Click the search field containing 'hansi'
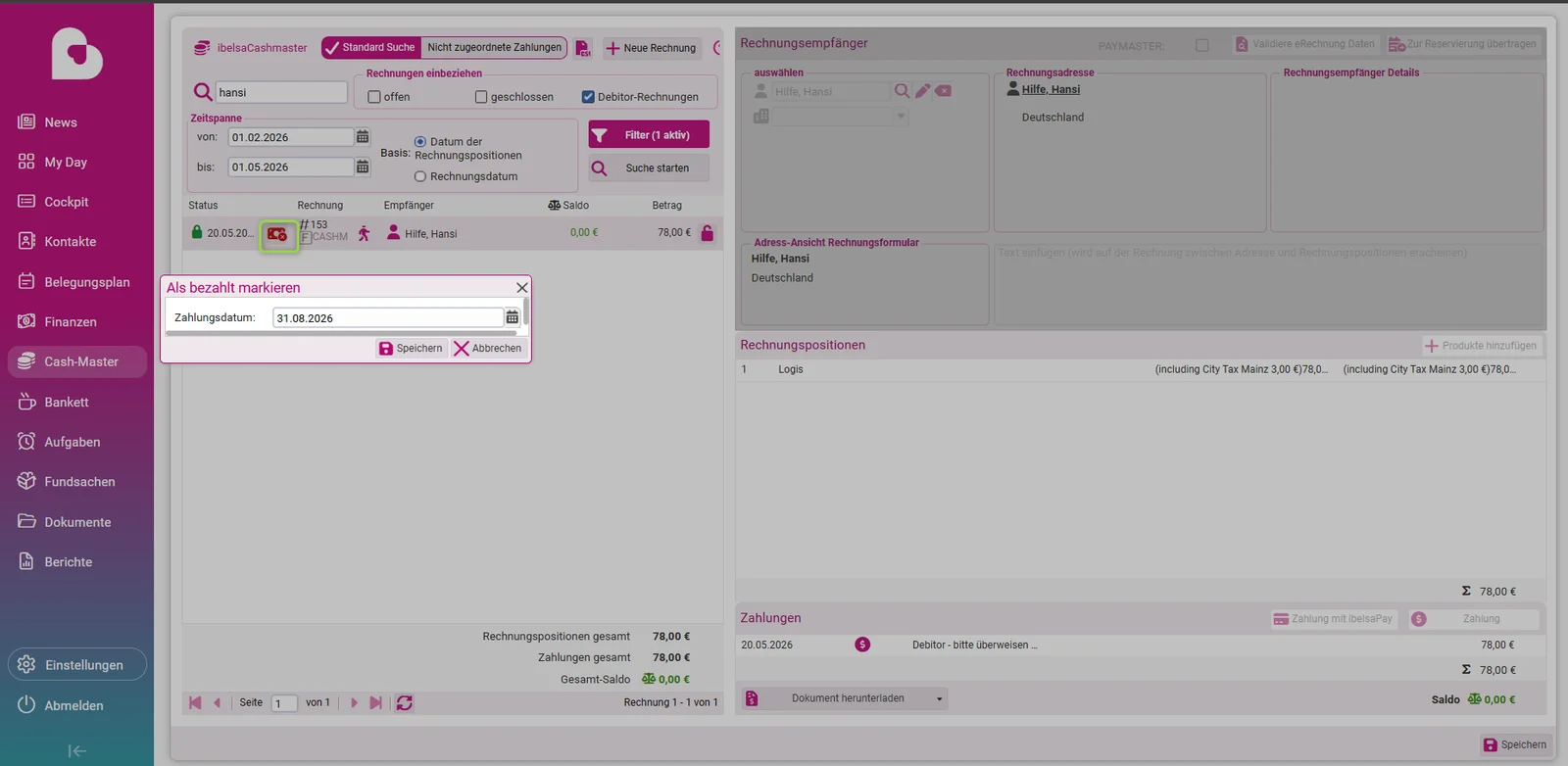 tap(281, 92)
